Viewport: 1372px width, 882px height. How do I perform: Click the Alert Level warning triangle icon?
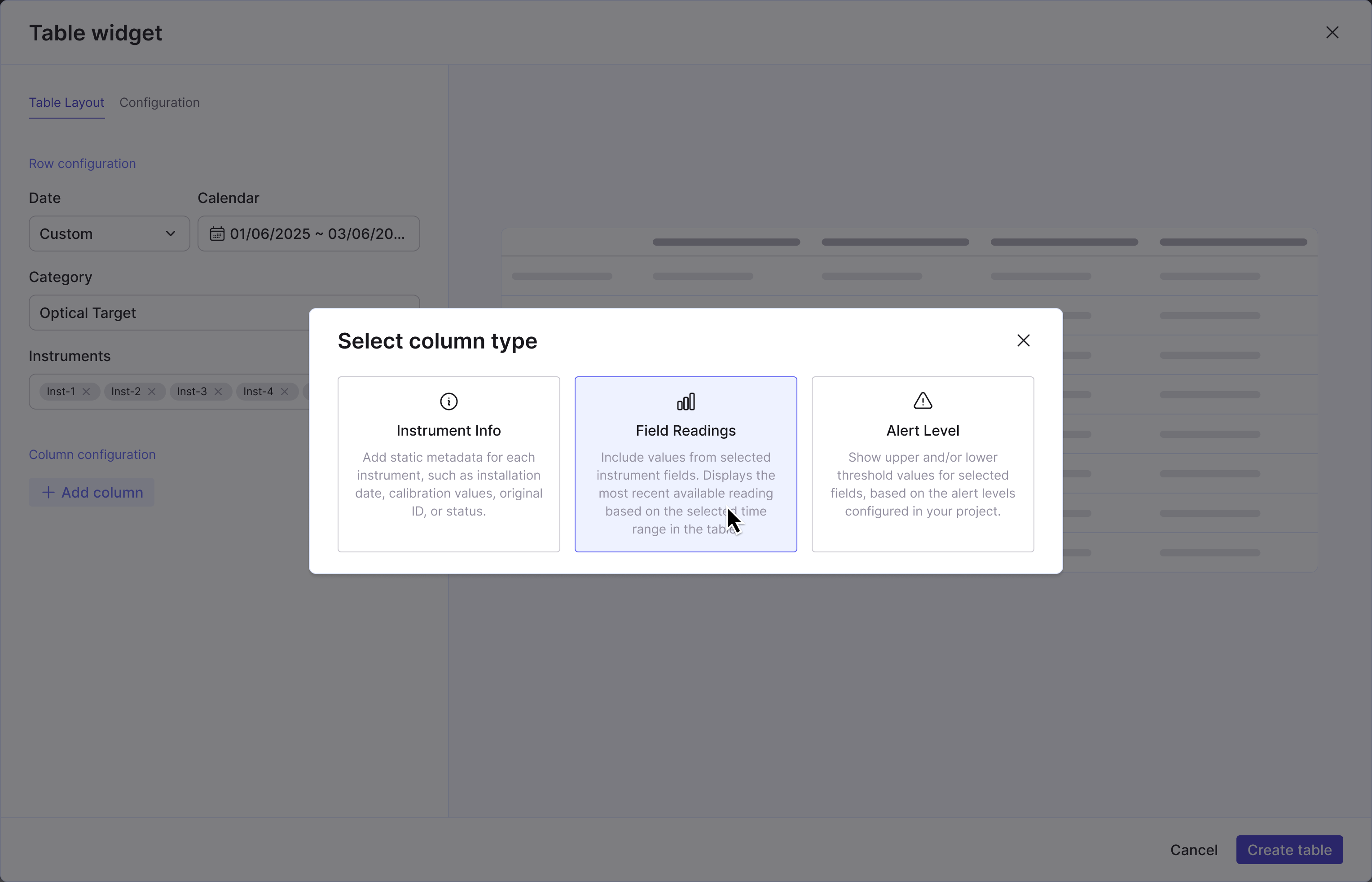coord(923,401)
